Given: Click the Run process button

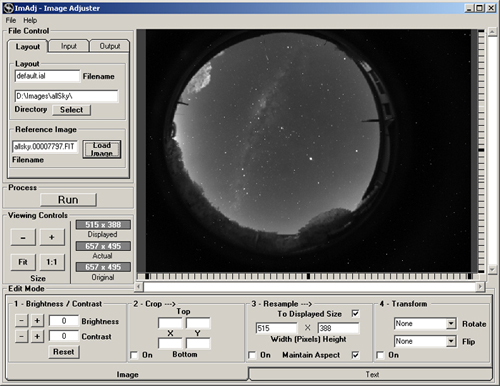Looking at the screenshot, I should (68, 200).
